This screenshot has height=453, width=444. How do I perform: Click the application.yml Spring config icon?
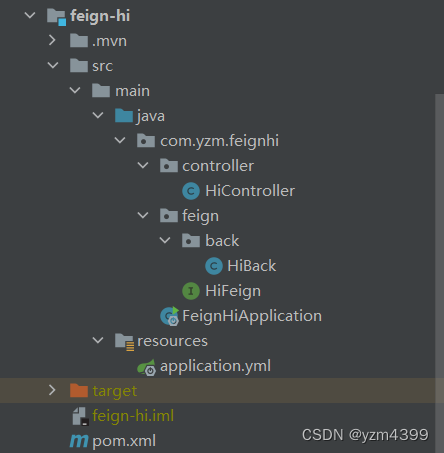click(147, 367)
